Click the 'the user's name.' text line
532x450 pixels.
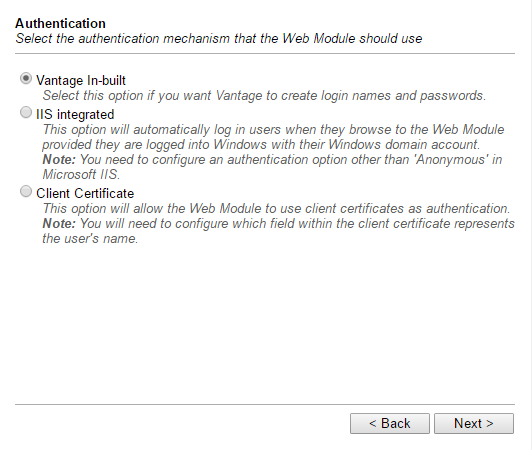coord(90,239)
